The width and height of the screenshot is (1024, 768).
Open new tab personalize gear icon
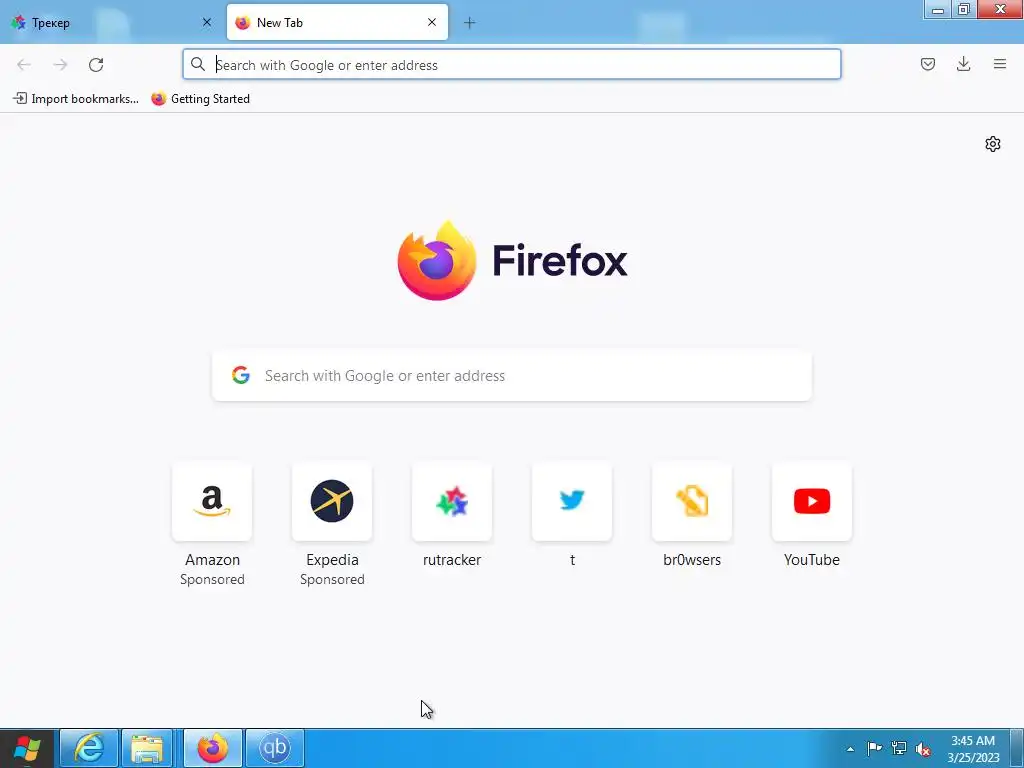tap(993, 144)
